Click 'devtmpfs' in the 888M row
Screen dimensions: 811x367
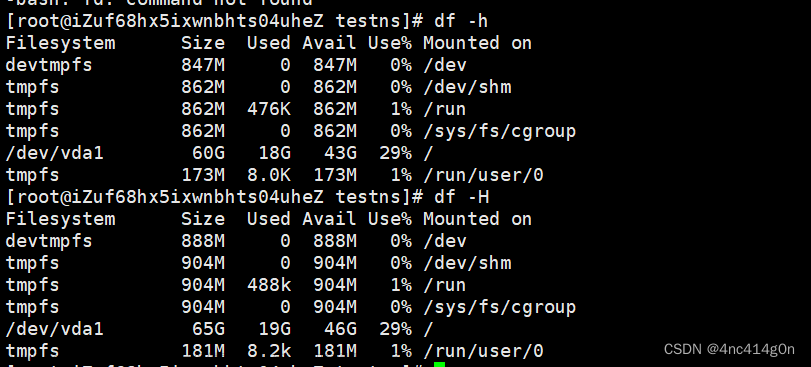[49, 241]
